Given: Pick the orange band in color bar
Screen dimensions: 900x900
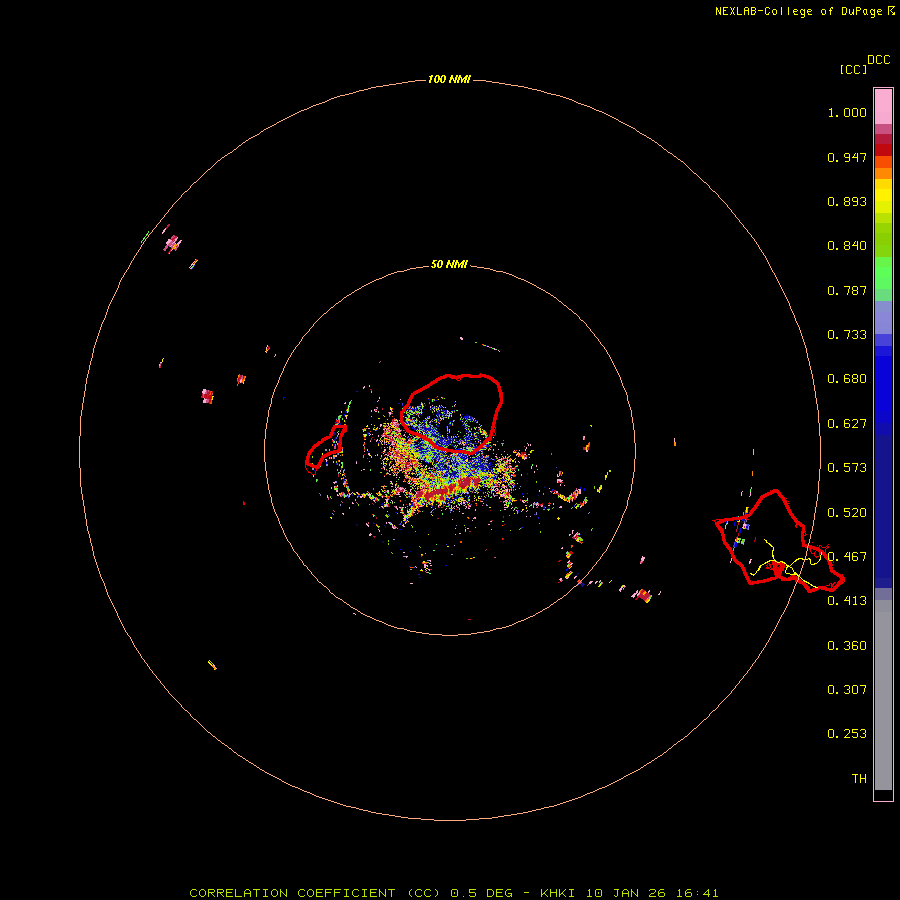Looking at the screenshot, I should pos(883,173).
